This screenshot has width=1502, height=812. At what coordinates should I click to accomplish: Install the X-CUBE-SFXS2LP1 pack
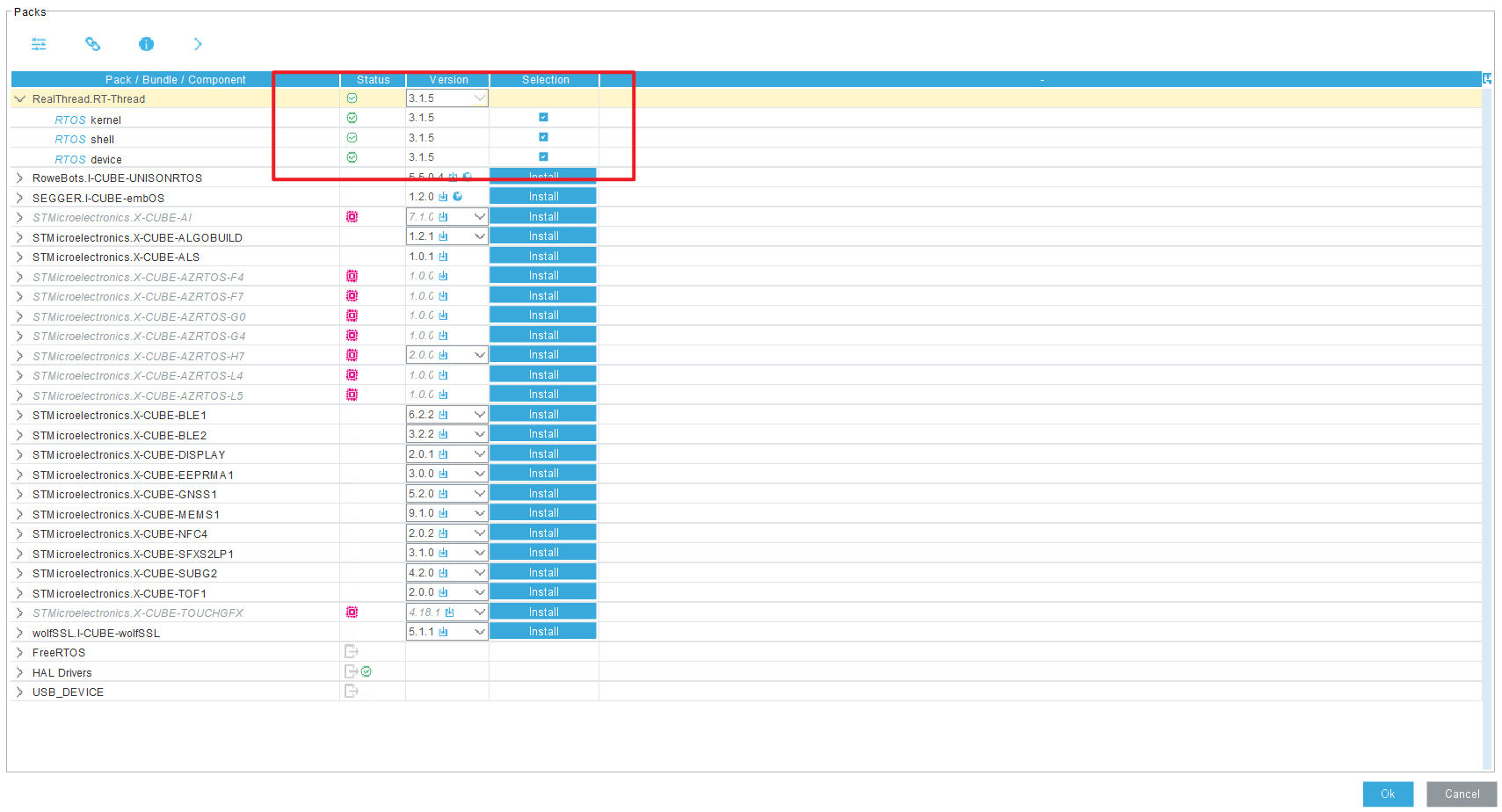click(x=543, y=553)
